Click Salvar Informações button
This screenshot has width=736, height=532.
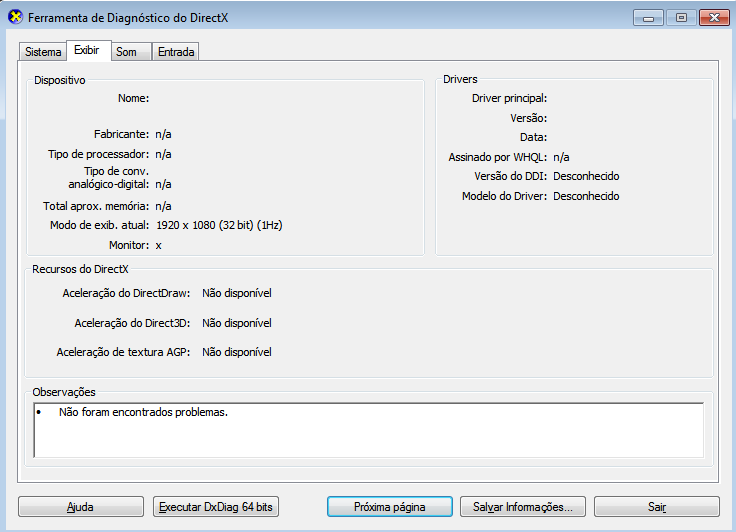523,507
